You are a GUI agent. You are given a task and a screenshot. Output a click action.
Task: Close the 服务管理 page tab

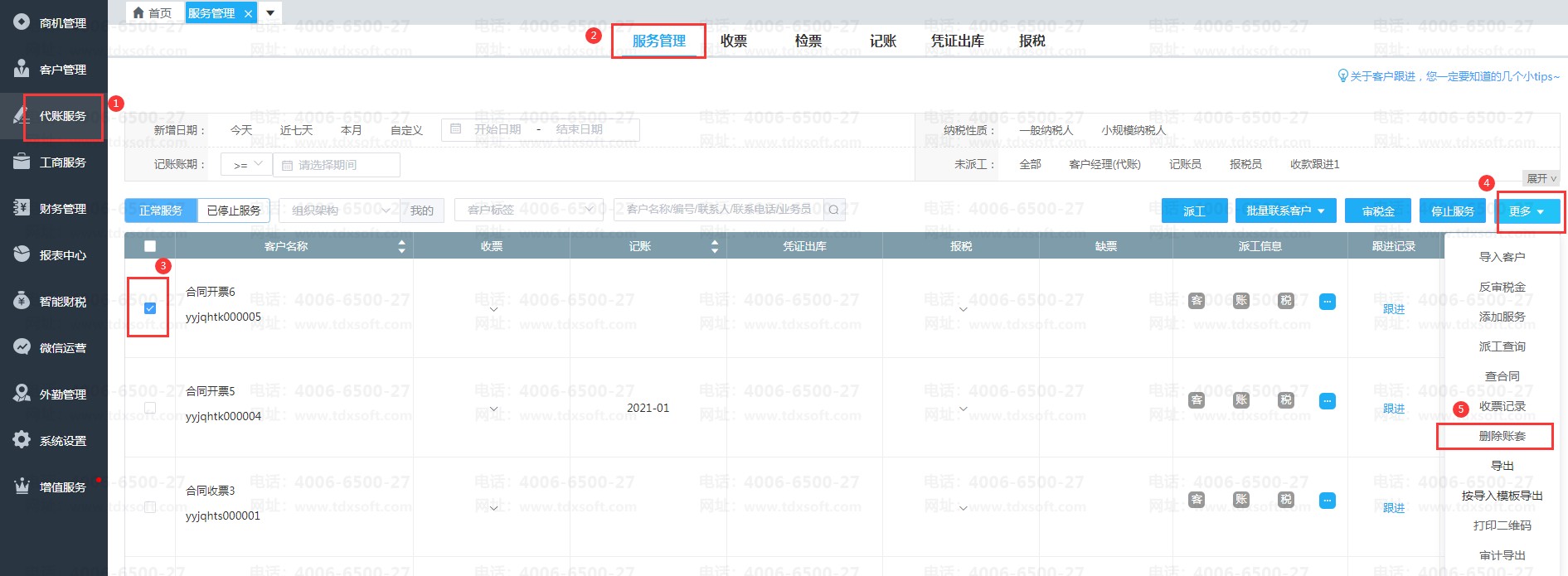(x=248, y=14)
